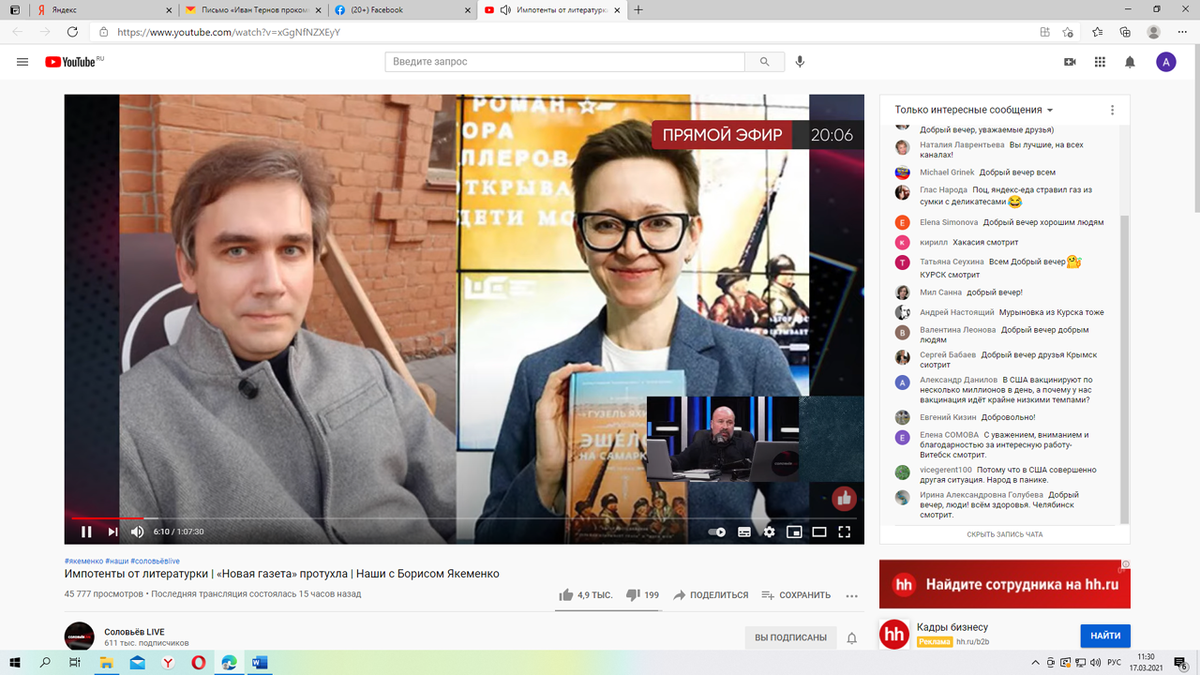Image resolution: width=1200 pixels, height=675 pixels.
Task: Toggle autoplay in the player controls
Action: coord(716,532)
